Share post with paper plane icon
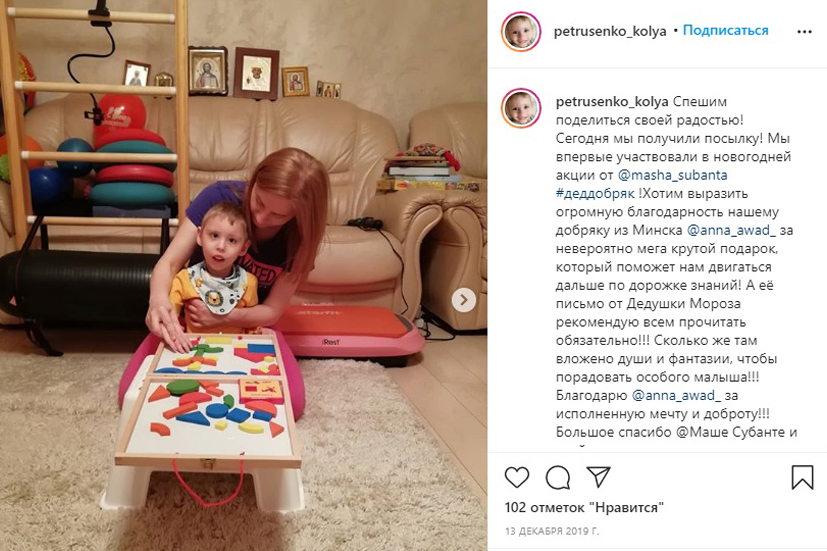 tap(599, 477)
